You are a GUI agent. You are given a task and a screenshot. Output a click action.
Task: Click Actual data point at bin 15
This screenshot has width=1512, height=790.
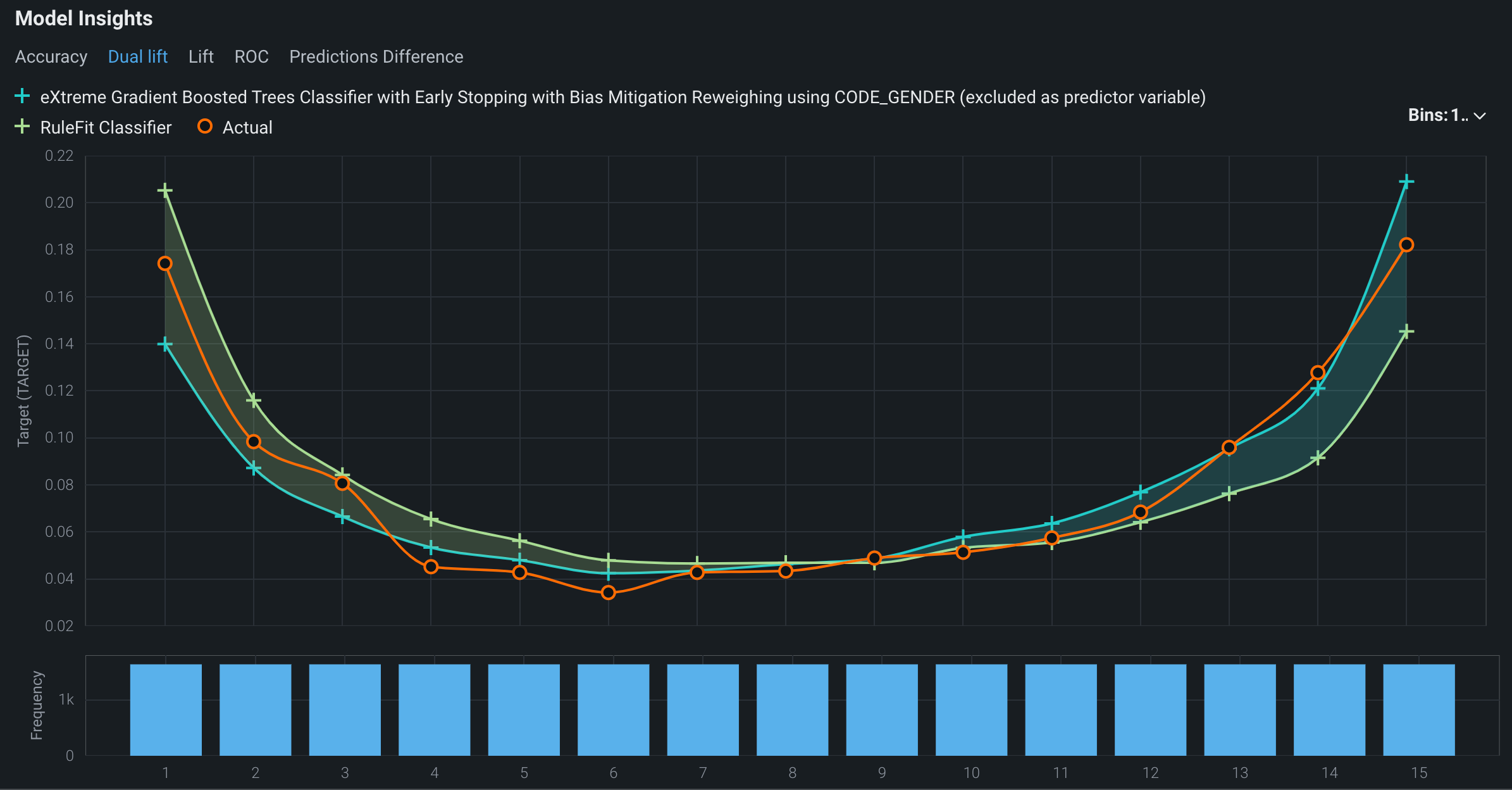1406,245
